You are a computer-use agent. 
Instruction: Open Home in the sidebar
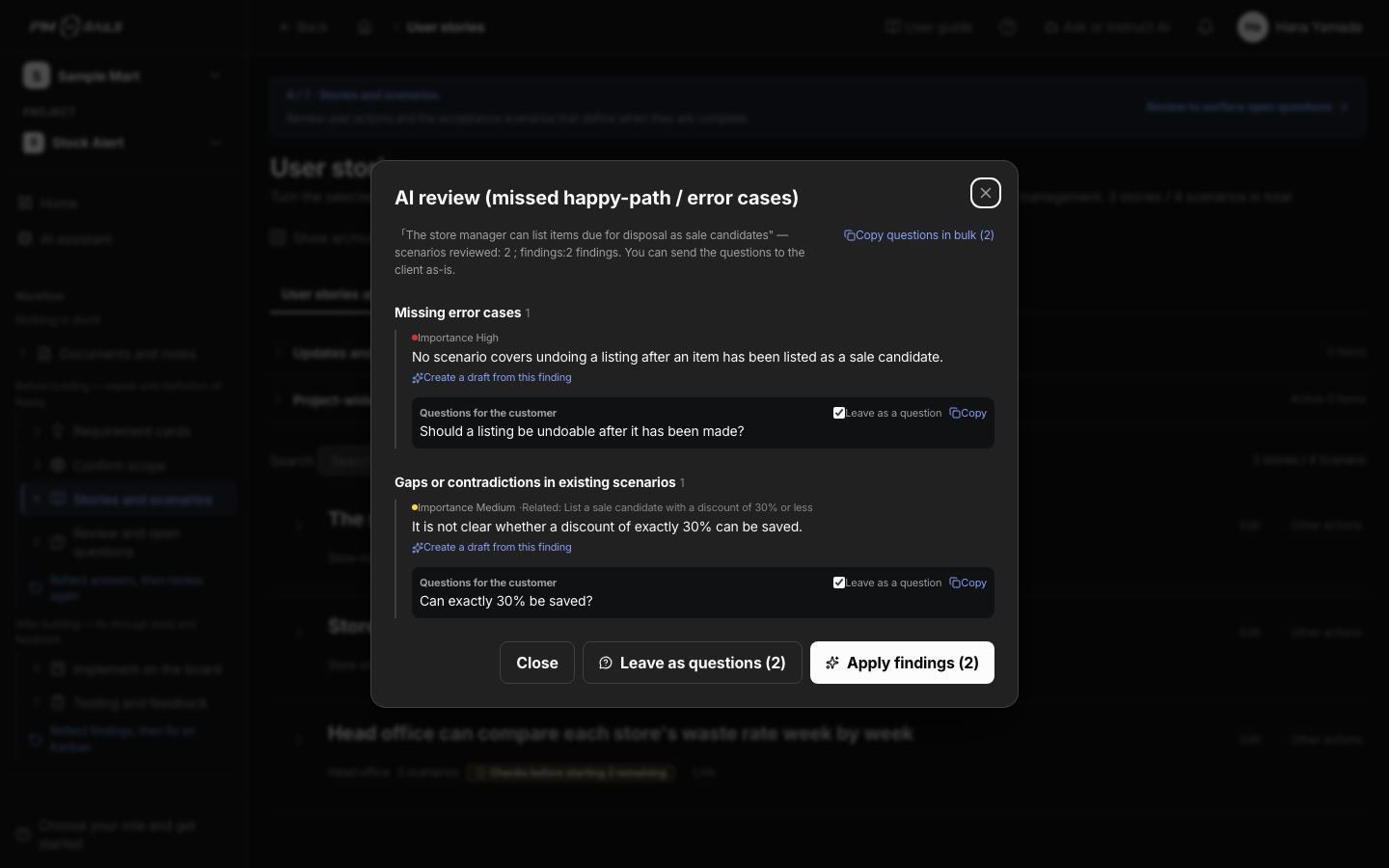(48, 203)
